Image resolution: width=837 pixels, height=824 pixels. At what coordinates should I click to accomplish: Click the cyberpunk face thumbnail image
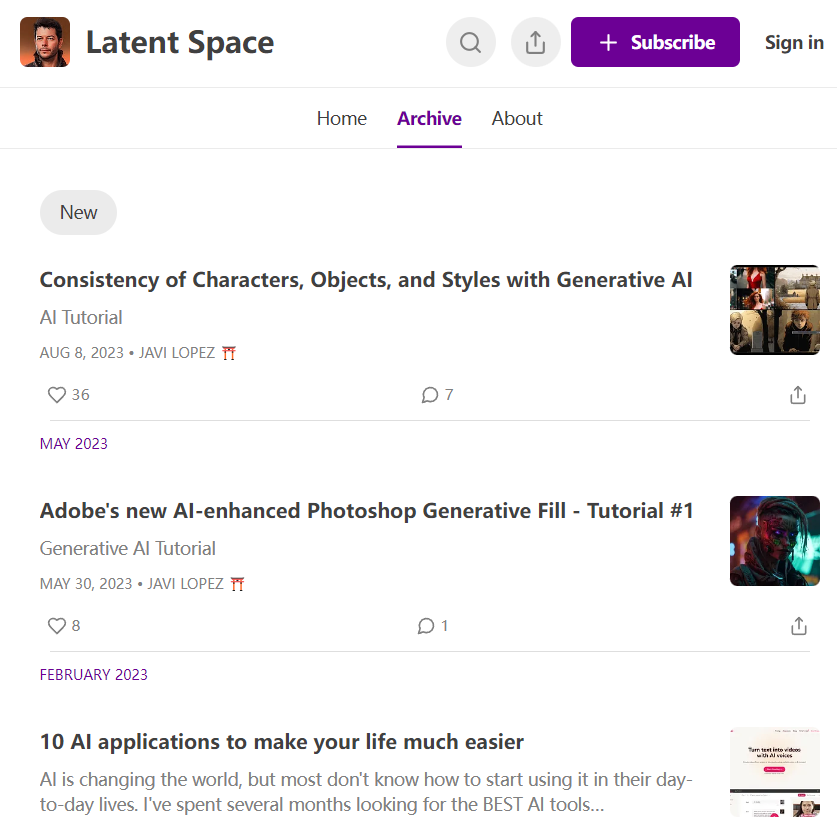pyautogui.click(x=775, y=541)
